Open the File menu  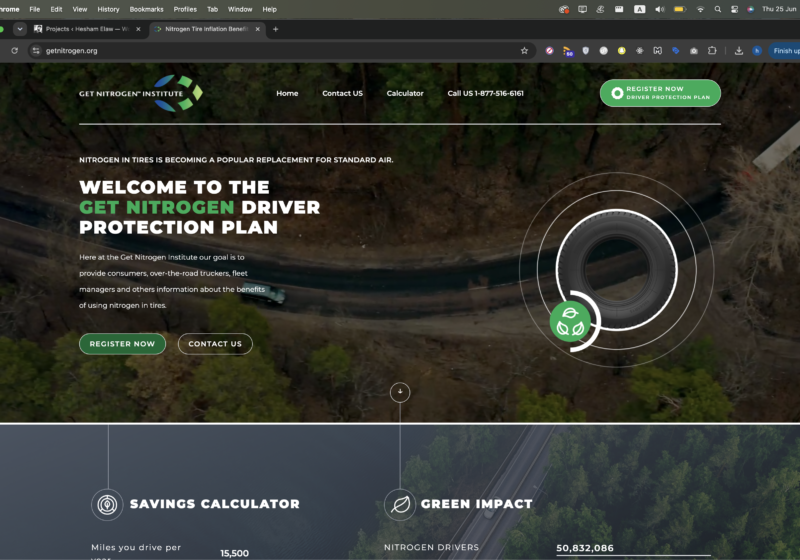pyautogui.click(x=35, y=9)
